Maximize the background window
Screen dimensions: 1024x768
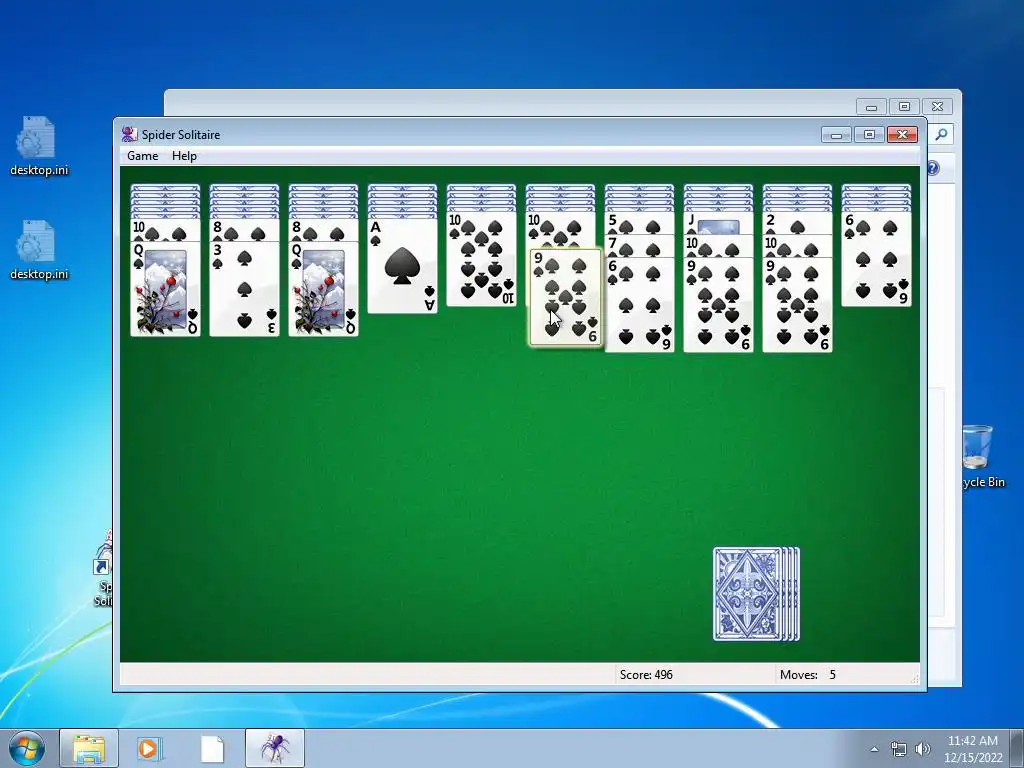click(904, 106)
